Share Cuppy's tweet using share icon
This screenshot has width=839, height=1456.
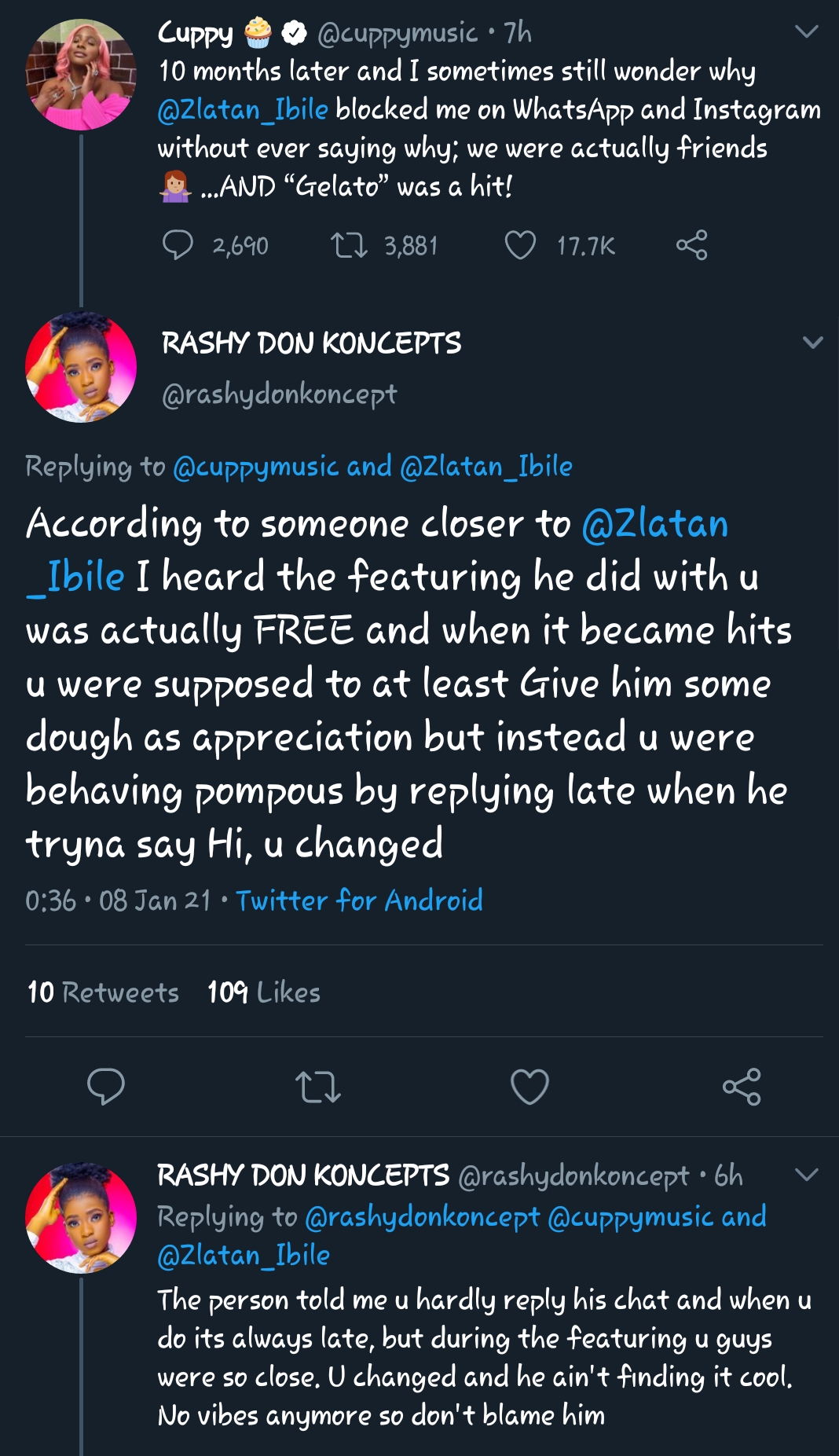pyautogui.click(x=691, y=245)
